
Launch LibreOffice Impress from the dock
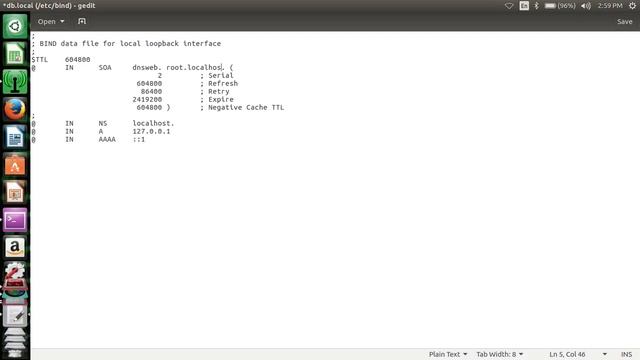(x=15, y=193)
